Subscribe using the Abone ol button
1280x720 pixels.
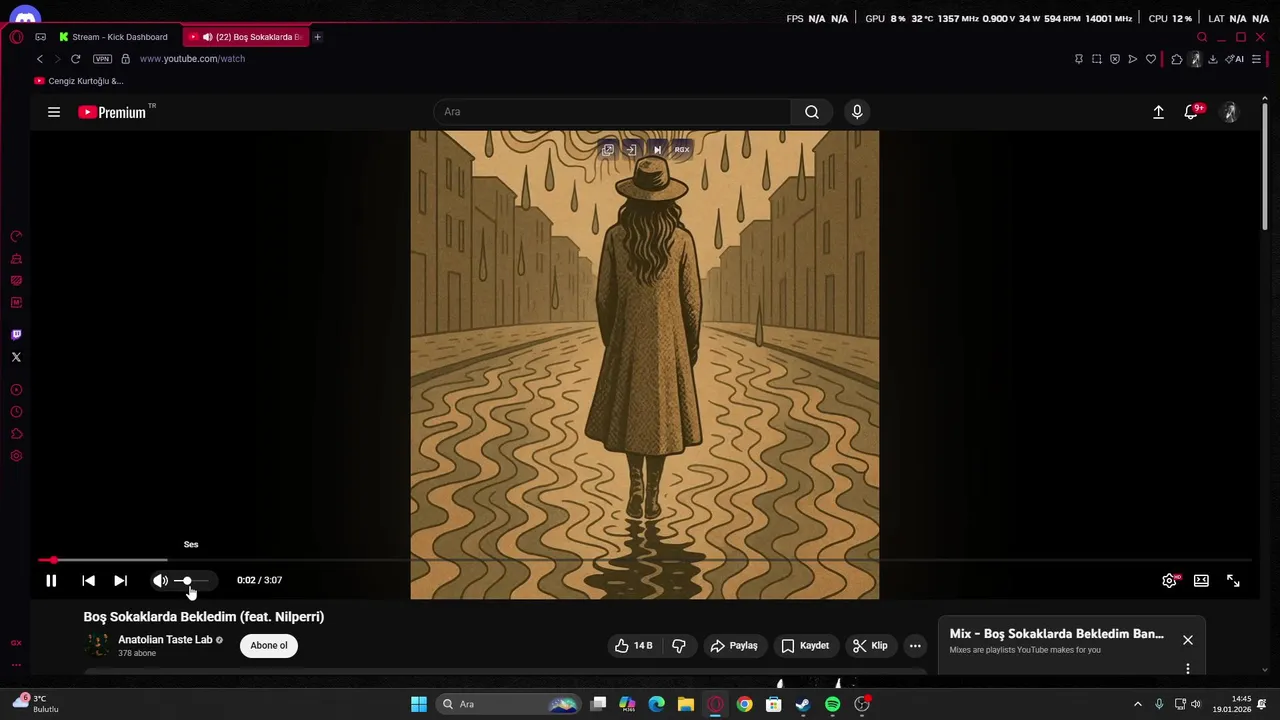point(269,646)
